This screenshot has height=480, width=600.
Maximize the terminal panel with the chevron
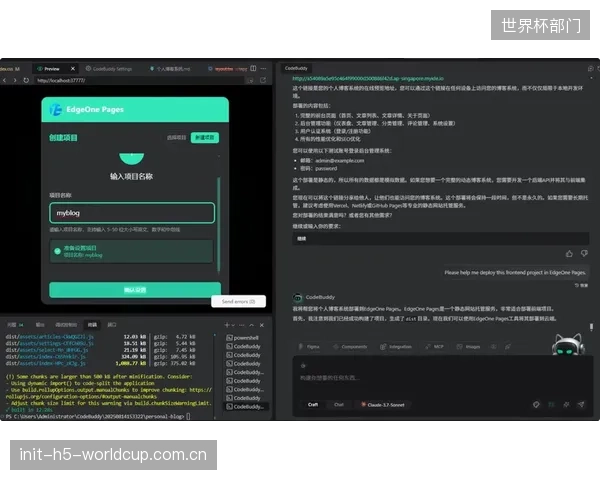tap(252, 325)
